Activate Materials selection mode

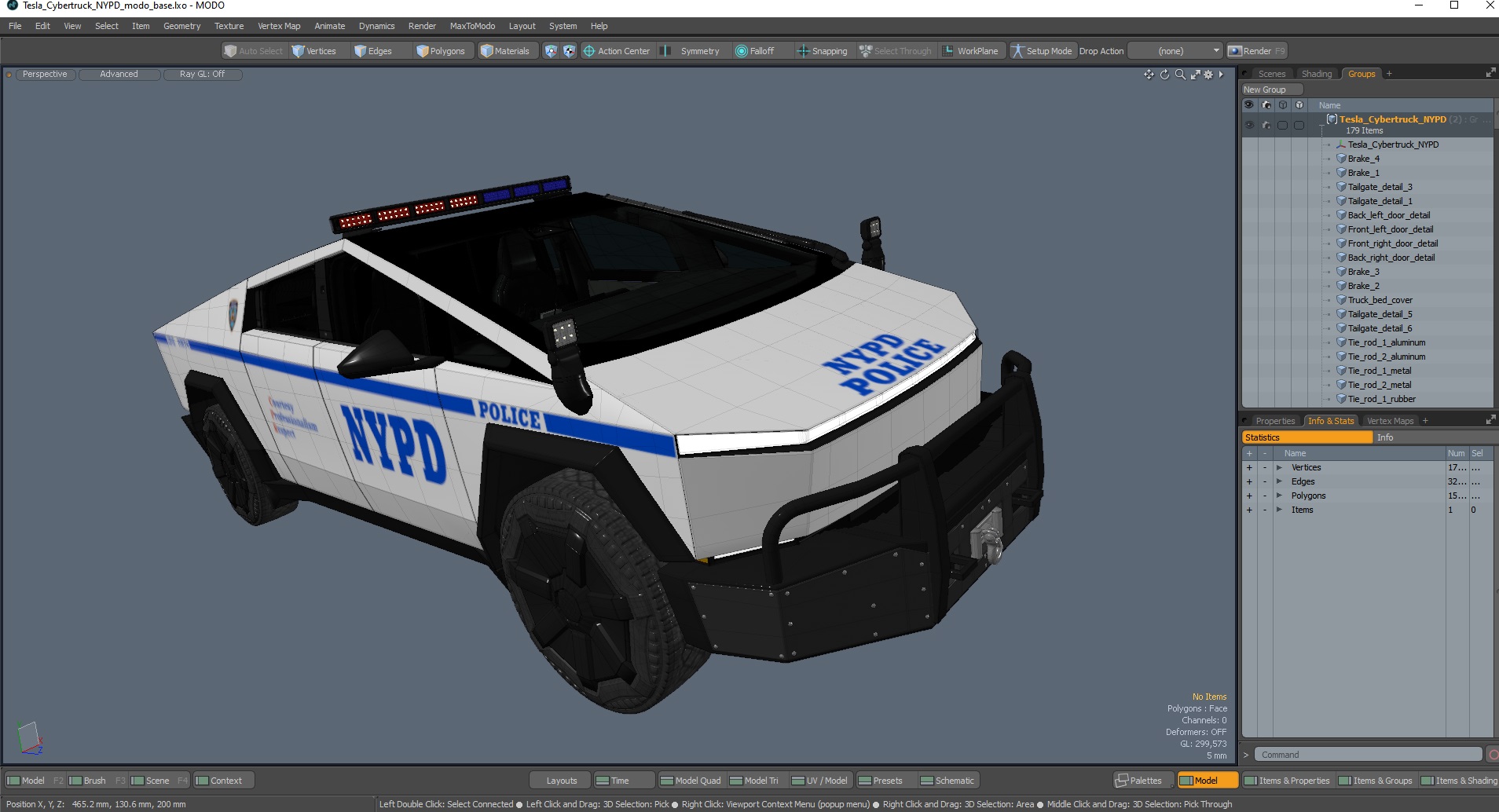pos(506,51)
